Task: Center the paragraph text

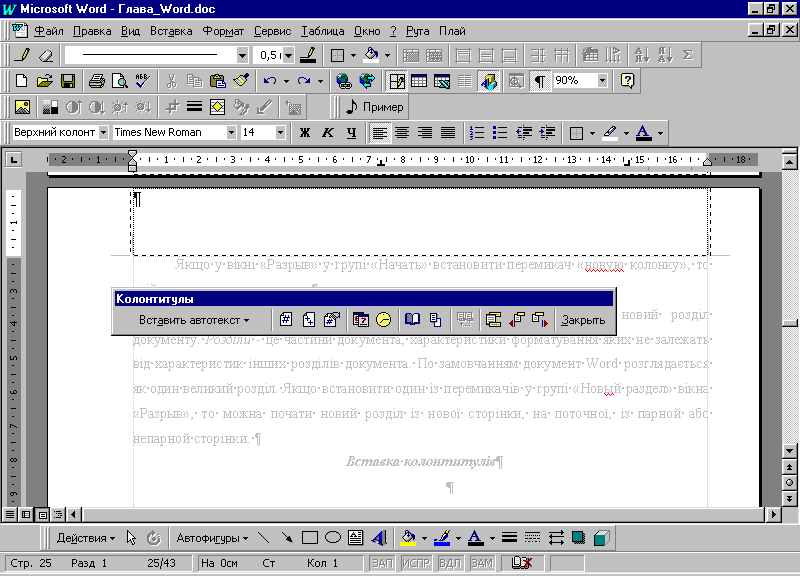Action: tap(402, 133)
